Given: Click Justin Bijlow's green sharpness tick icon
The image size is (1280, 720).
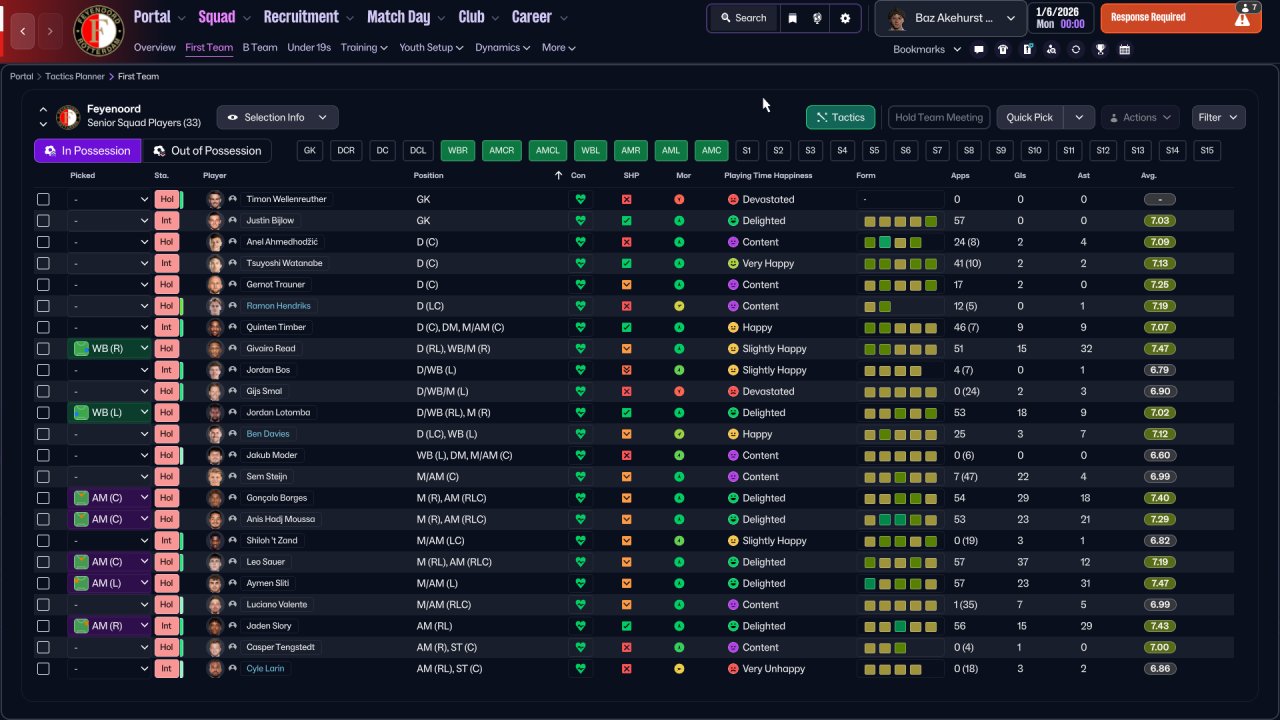Looking at the screenshot, I should tap(626, 220).
